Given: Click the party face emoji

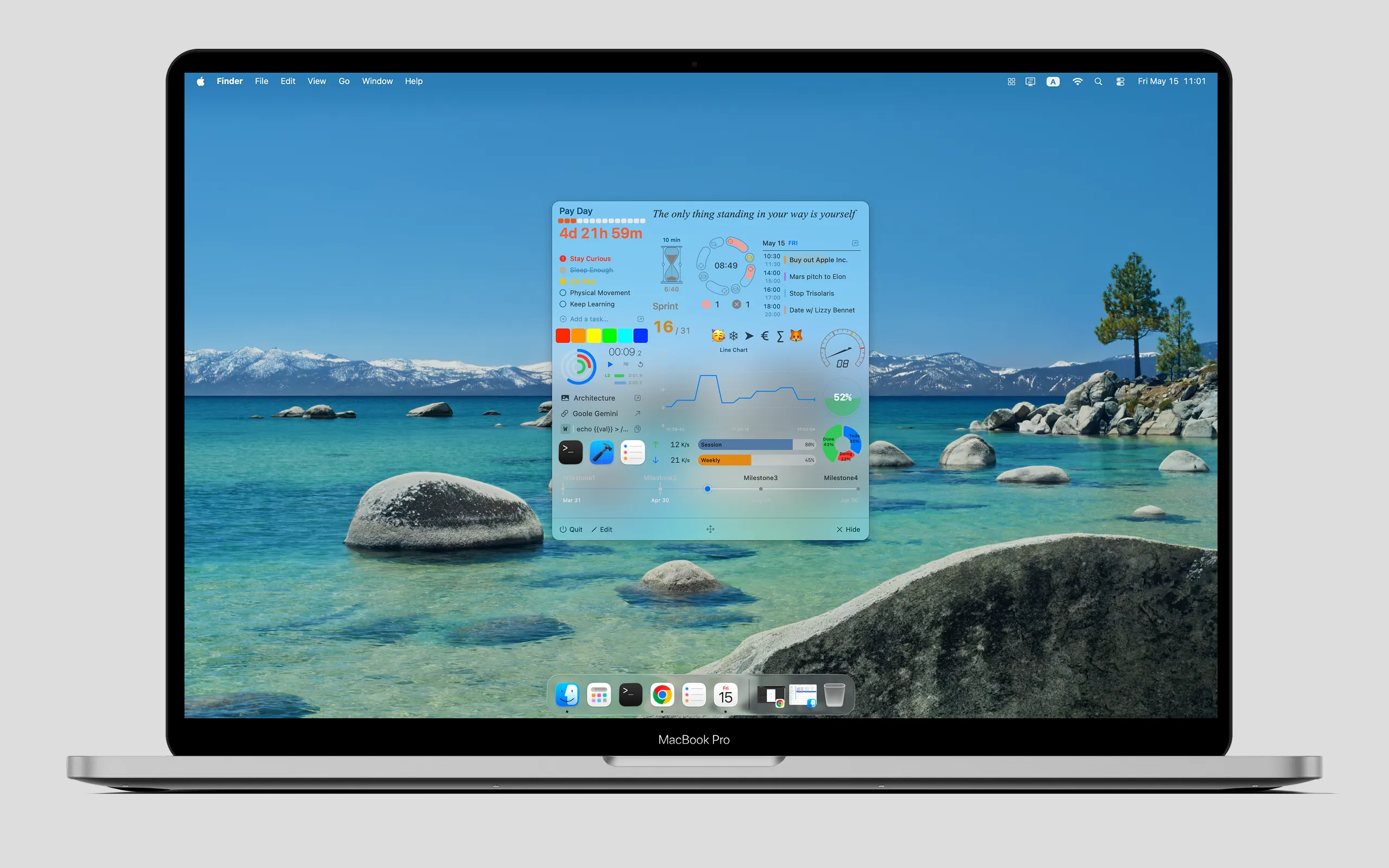Looking at the screenshot, I should pos(717,336).
